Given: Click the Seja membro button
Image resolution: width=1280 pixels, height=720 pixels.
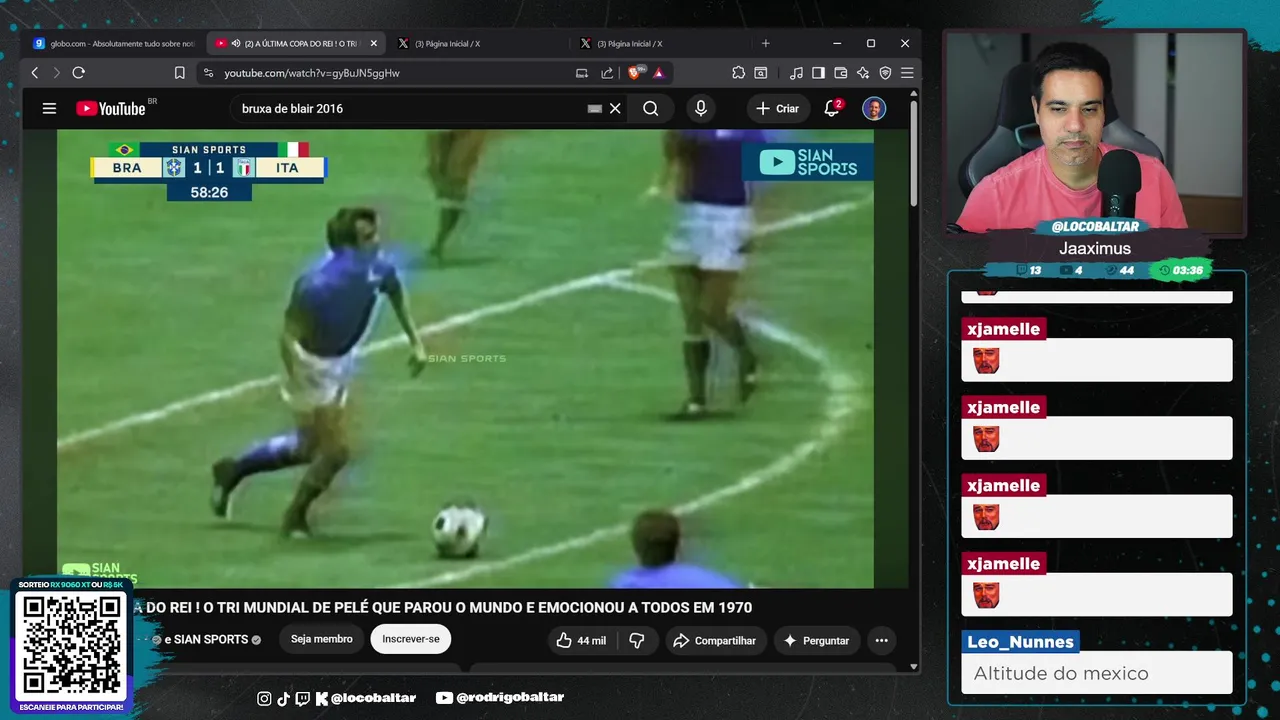Looking at the screenshot, I should tap(322, 639).
